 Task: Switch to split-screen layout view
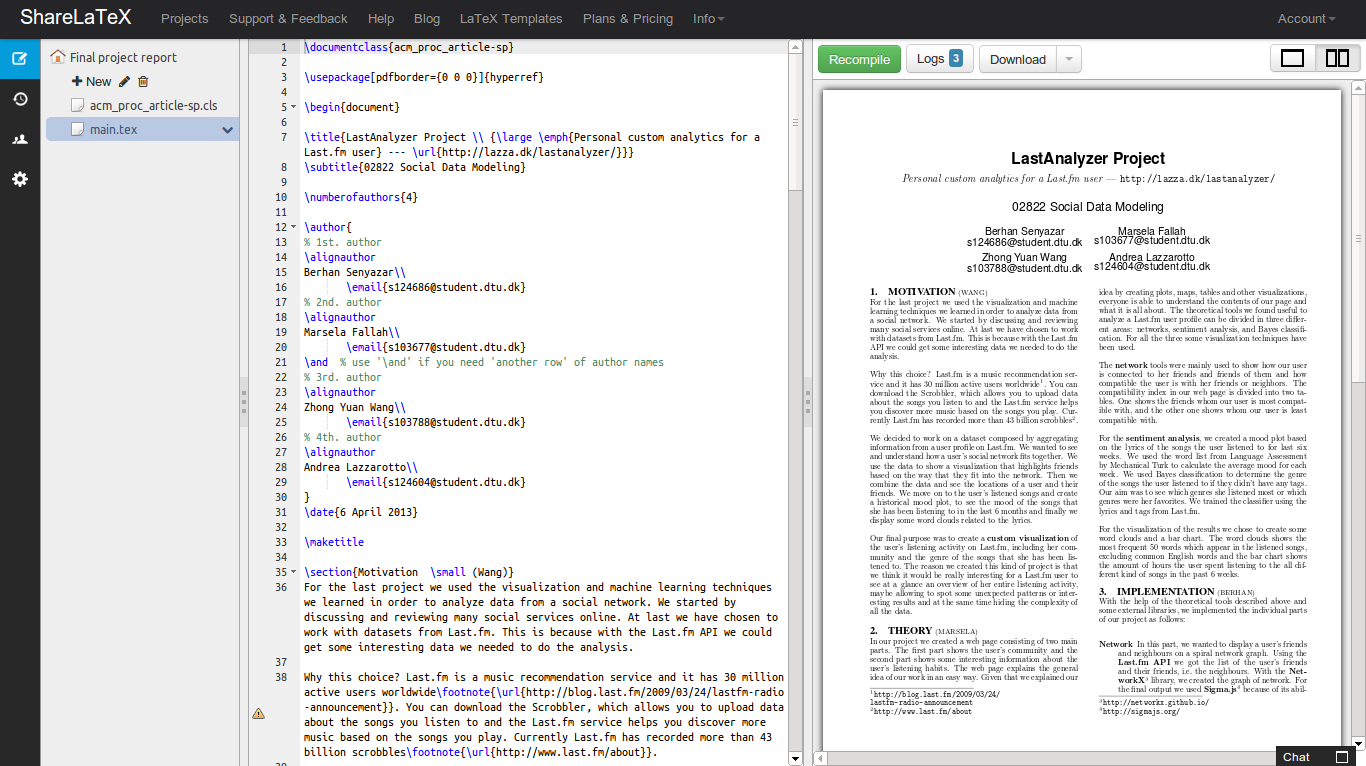pyautogui.click(x=1336, y=59)
